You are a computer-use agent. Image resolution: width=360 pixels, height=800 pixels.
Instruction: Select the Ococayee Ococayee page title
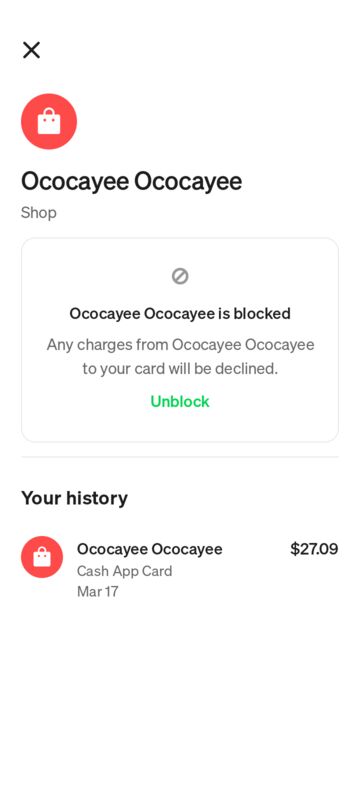[132, 181]
